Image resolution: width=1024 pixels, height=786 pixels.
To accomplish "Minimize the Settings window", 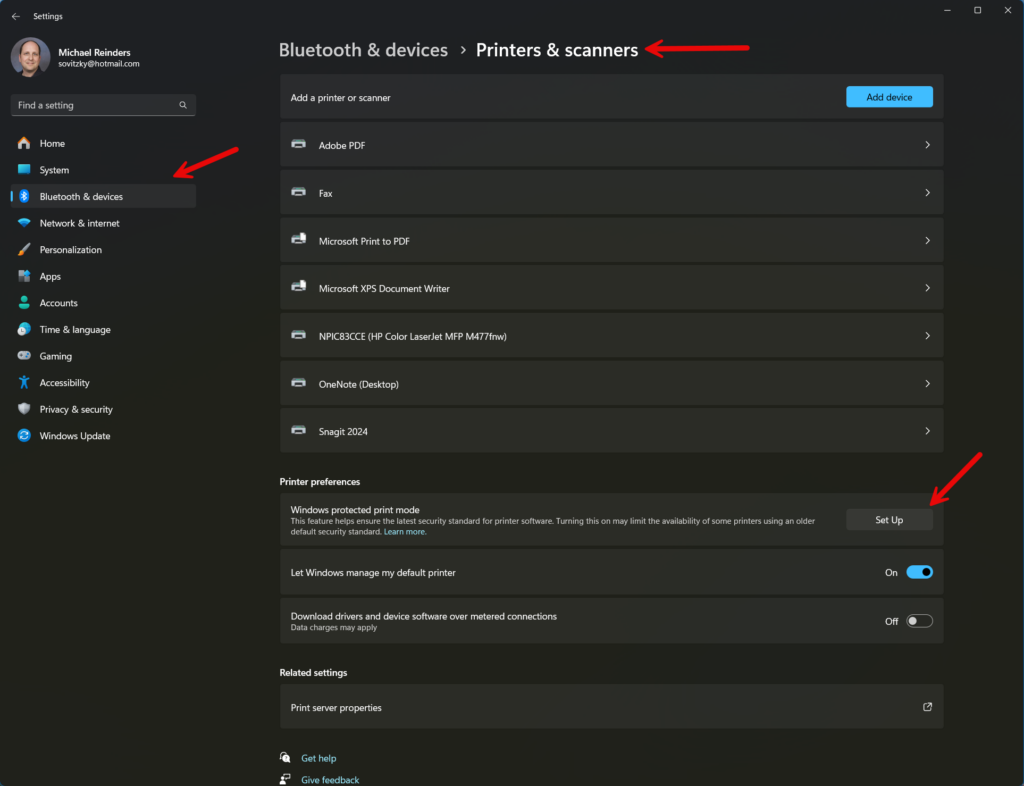I will [x=947, y=10].
